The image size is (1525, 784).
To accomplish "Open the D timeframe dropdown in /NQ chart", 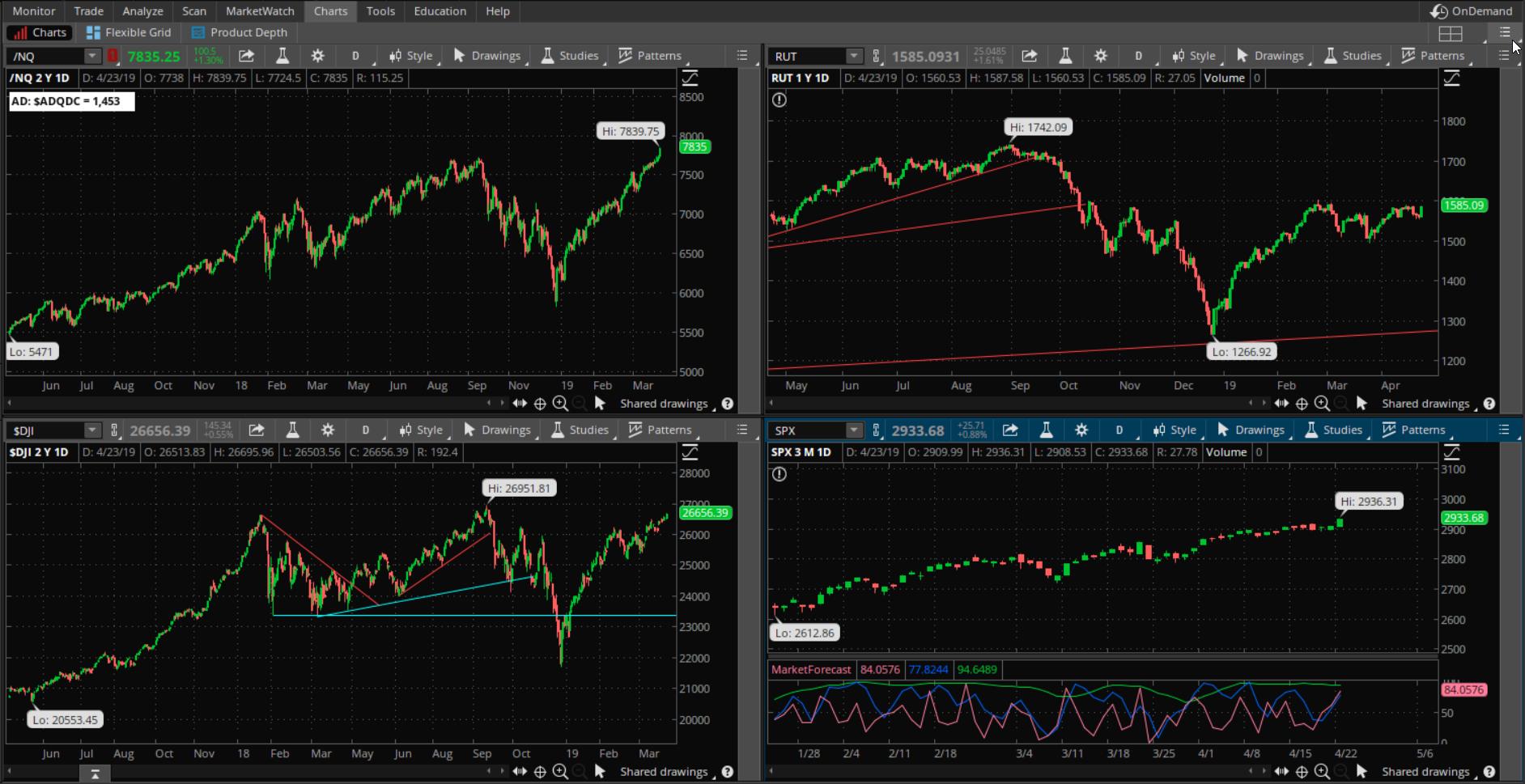I will tap(356, 56).
